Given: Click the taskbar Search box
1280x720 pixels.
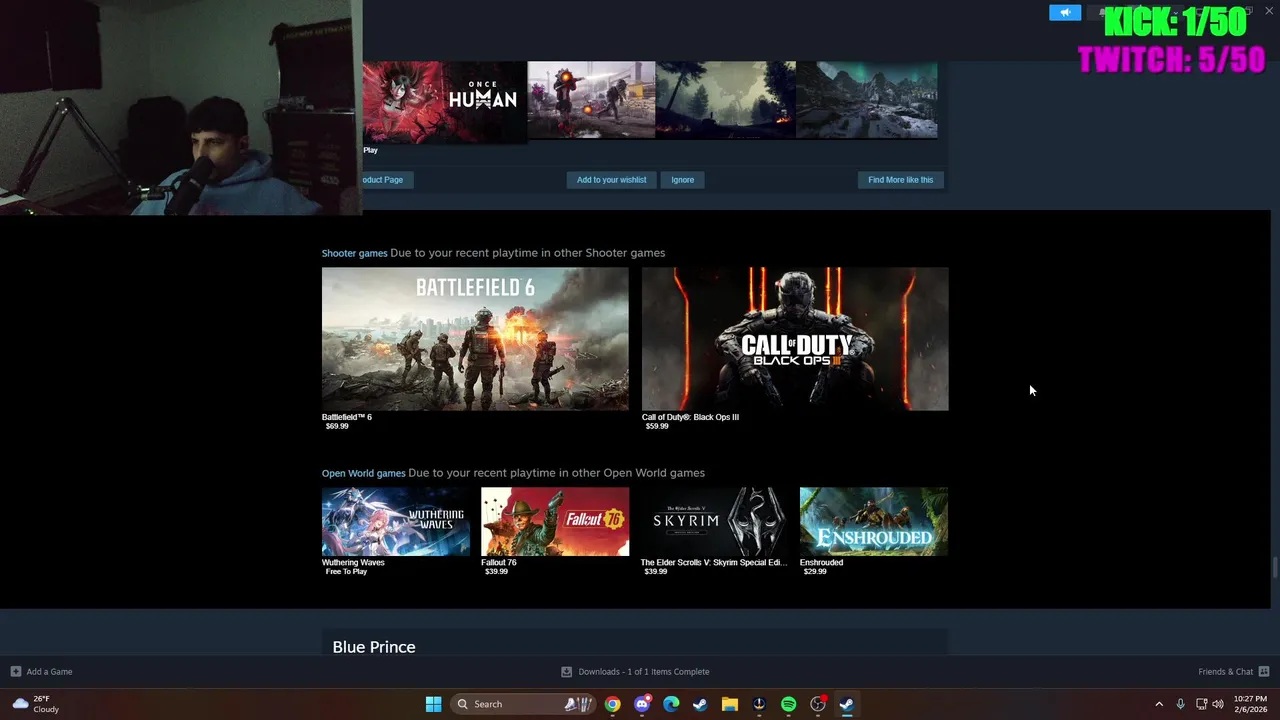Looking at the screenshot, I should 523,704.
